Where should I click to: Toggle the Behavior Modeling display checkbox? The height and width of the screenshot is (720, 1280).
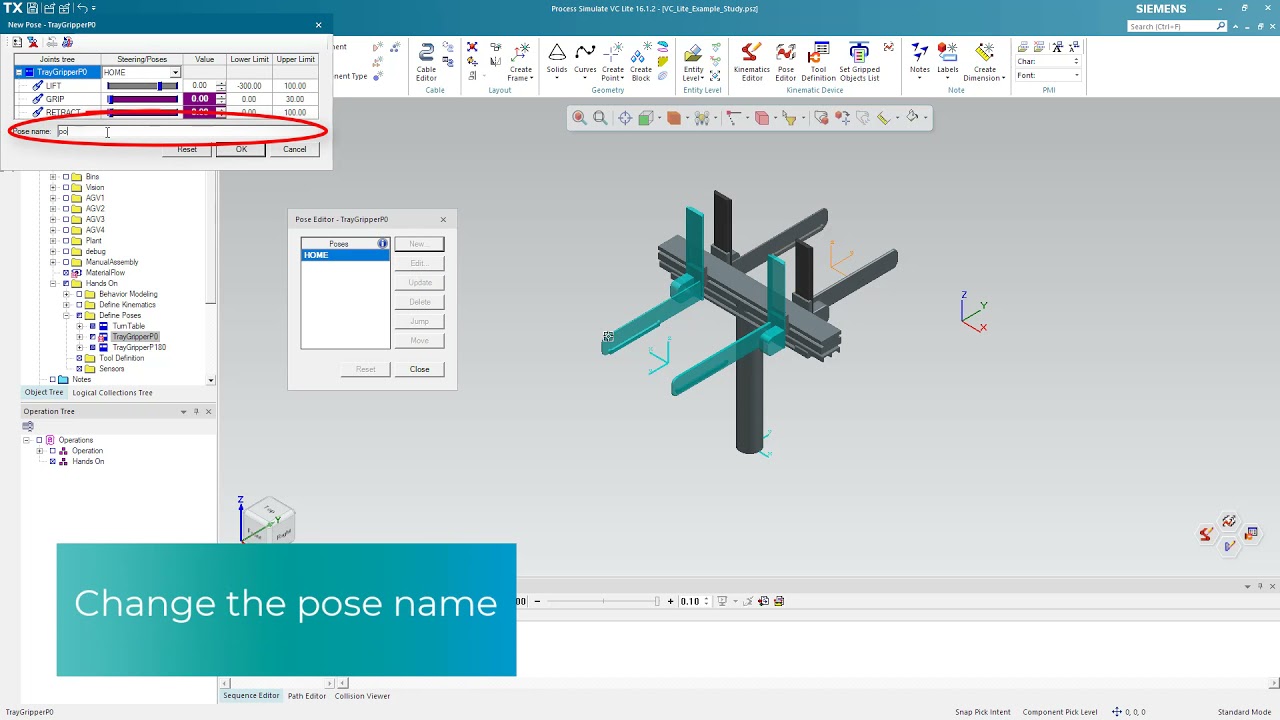(x=79, y=294)
